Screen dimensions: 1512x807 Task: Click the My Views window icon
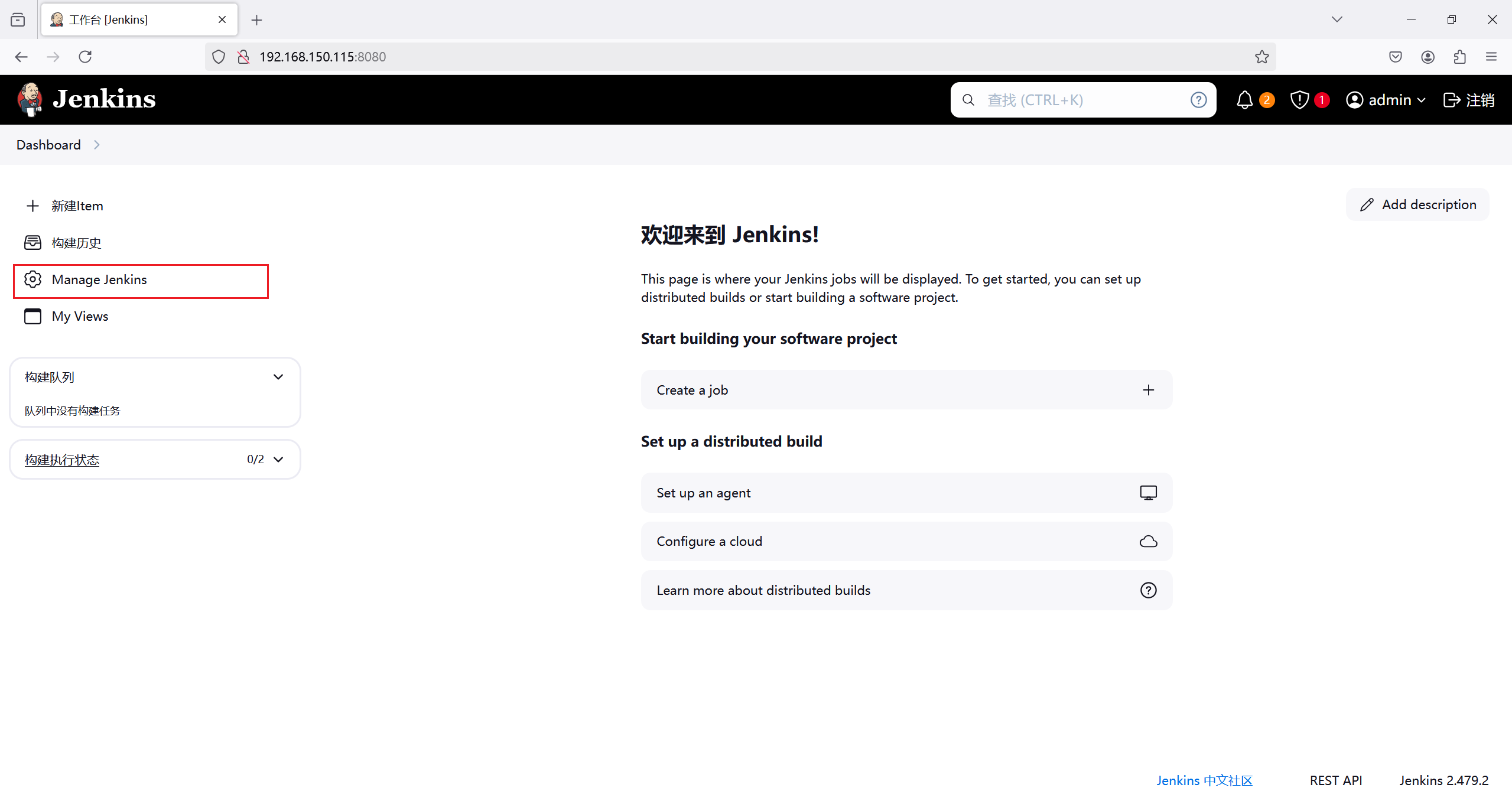tap(32, 316)
